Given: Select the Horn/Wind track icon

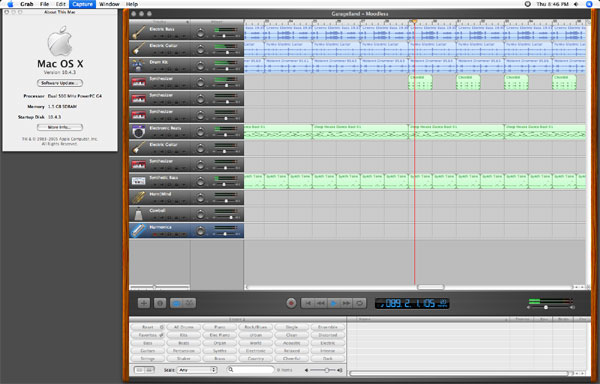Looking at the screenshot, I should pyautogui.click(x=139, y=197).
